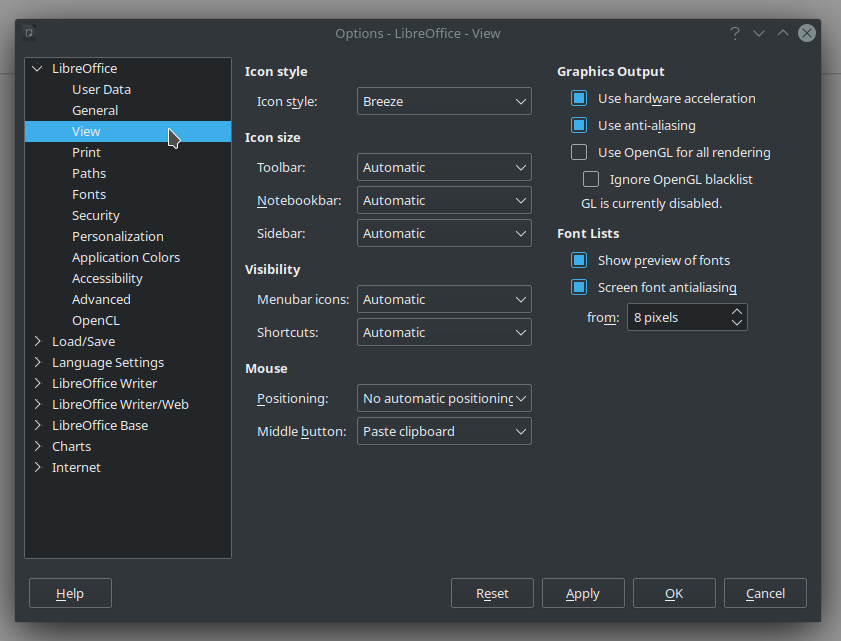Toggle Use anti-aliasing checkbox

(x=579, y=125)
